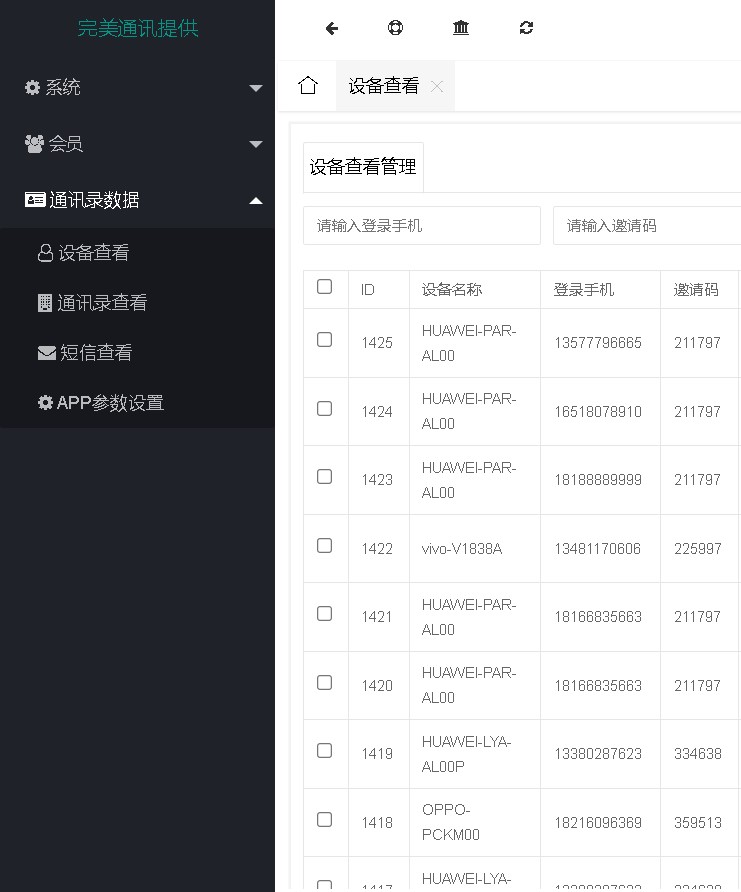Click the 设备名称 column header

point(452,290)
